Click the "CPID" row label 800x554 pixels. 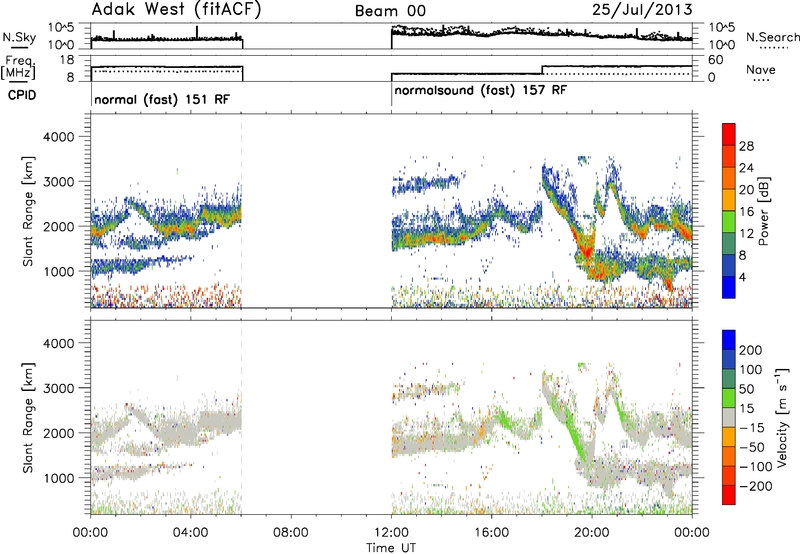point(22,95)
